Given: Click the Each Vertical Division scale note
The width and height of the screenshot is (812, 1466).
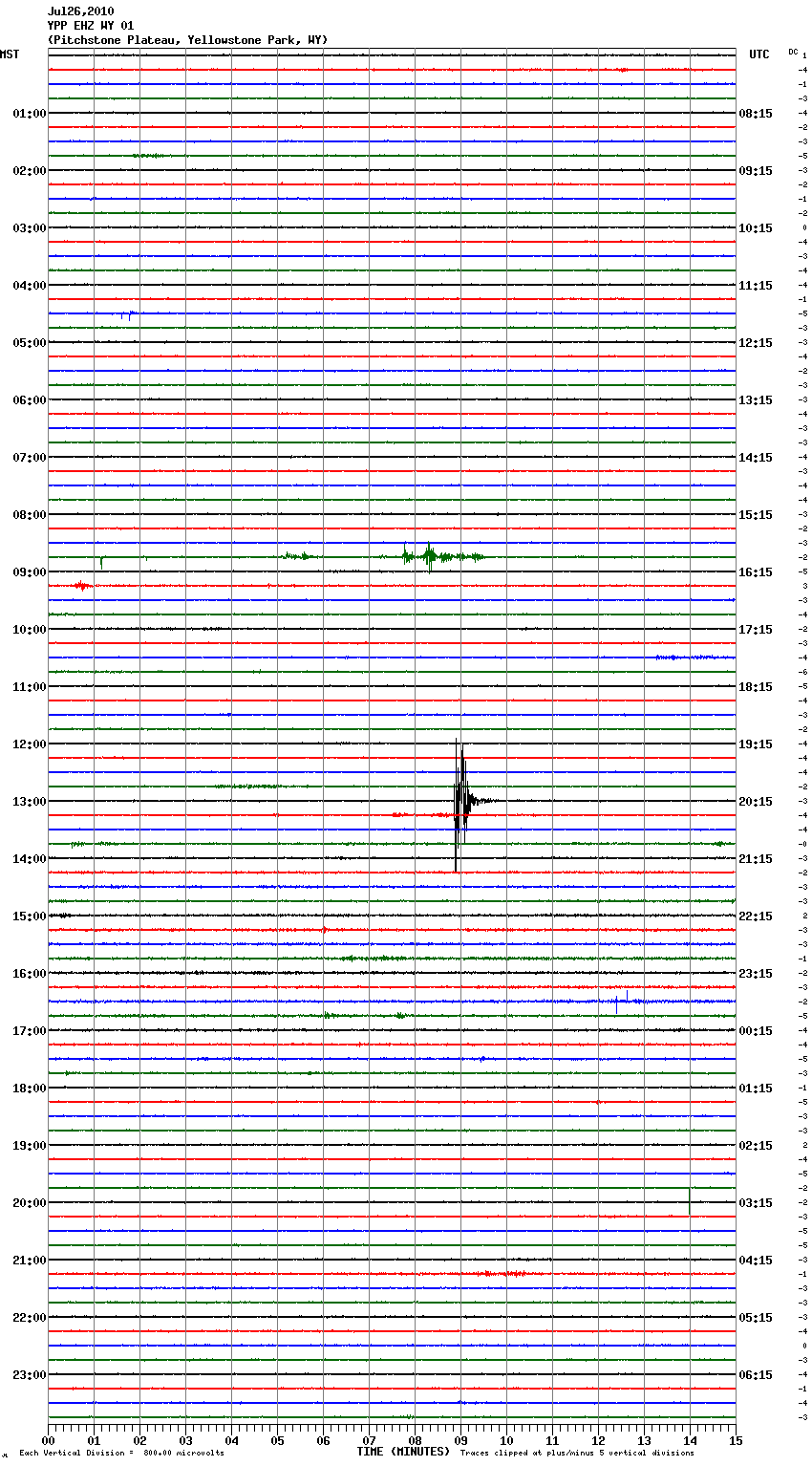Looking at the screenshot, I should (121, 1453).
